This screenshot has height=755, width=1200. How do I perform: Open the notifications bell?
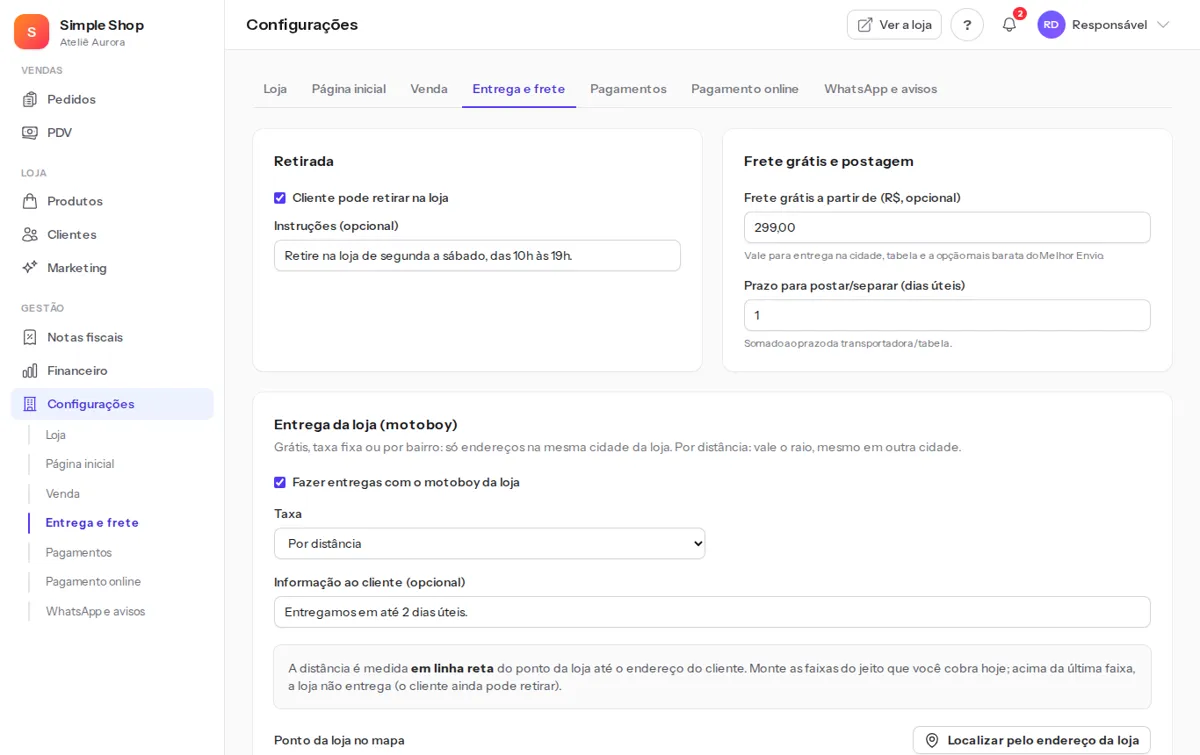(x=1009, y=25)
